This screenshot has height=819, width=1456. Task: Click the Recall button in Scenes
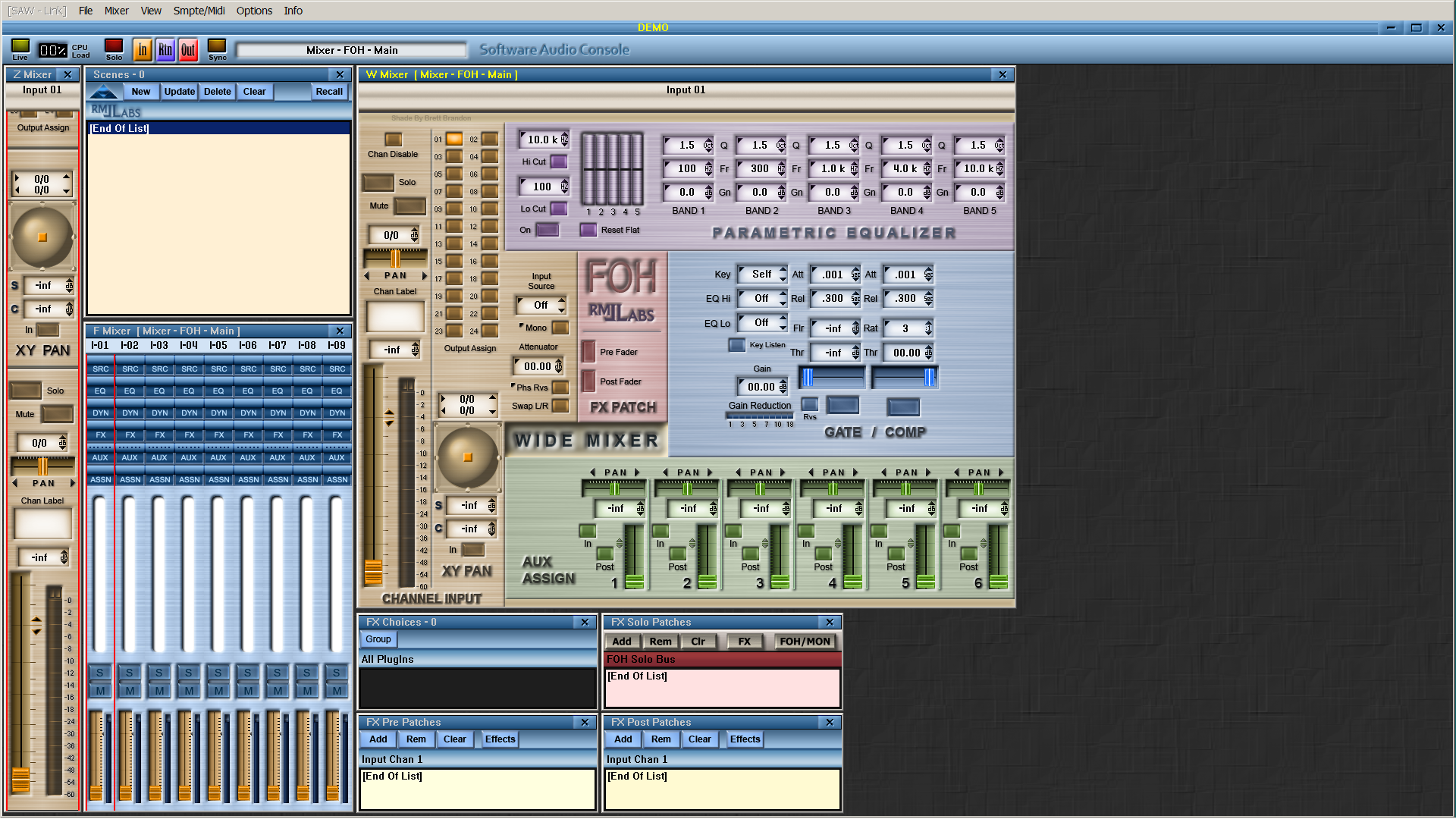(329, 92)
